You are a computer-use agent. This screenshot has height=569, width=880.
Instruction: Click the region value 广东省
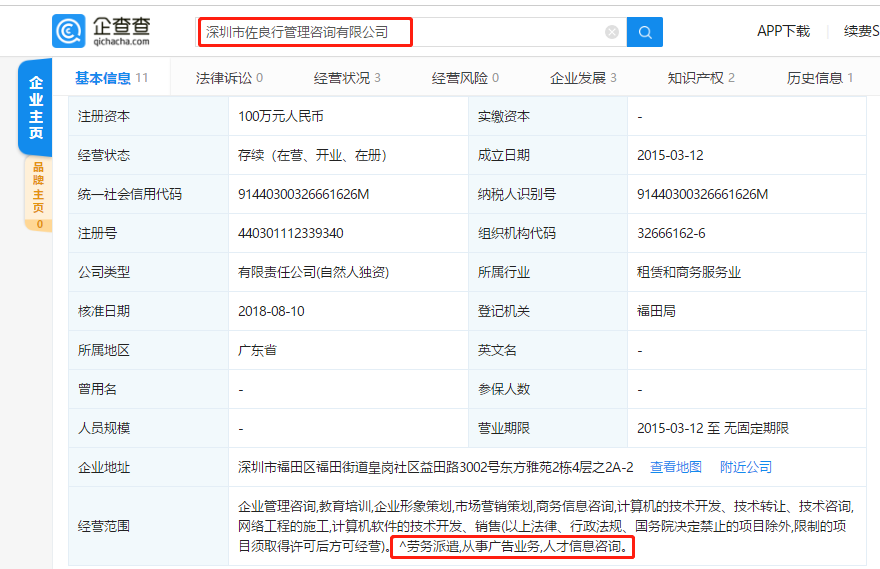(x=257, y=350)
